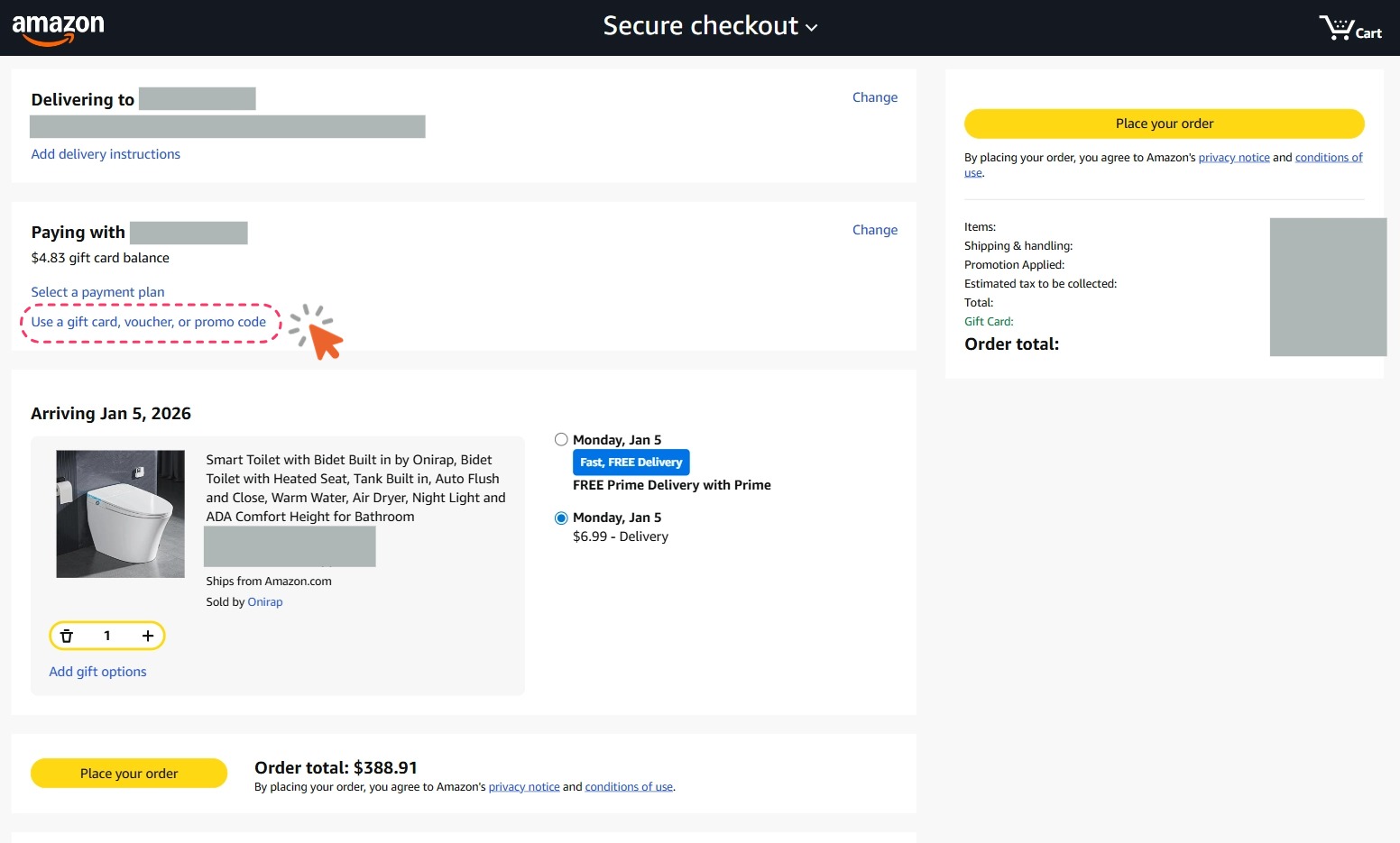
Task: Click the Promotion Applied: label
Action: (1014, 265)
